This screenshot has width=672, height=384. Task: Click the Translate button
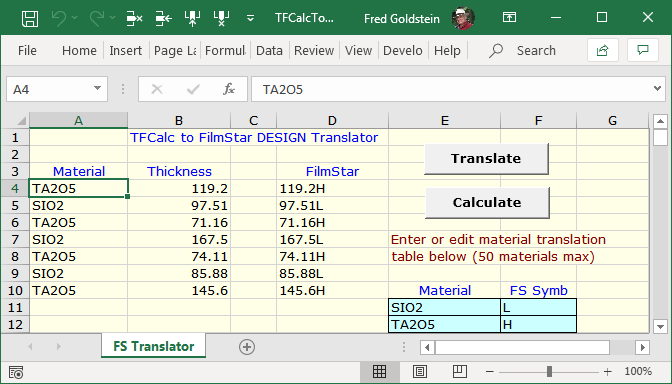[x=486, y=159]
